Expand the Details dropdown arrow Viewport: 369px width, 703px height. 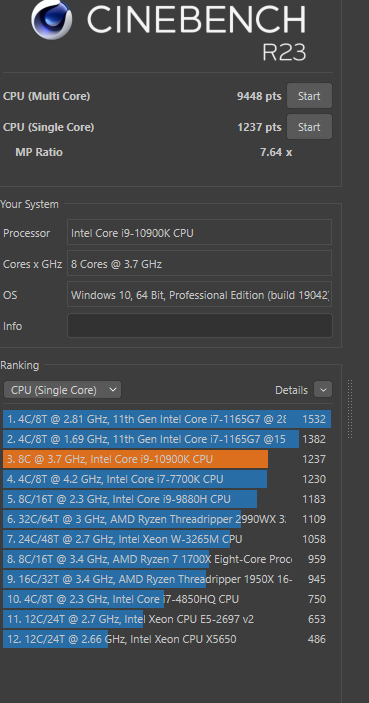(323, 390)
